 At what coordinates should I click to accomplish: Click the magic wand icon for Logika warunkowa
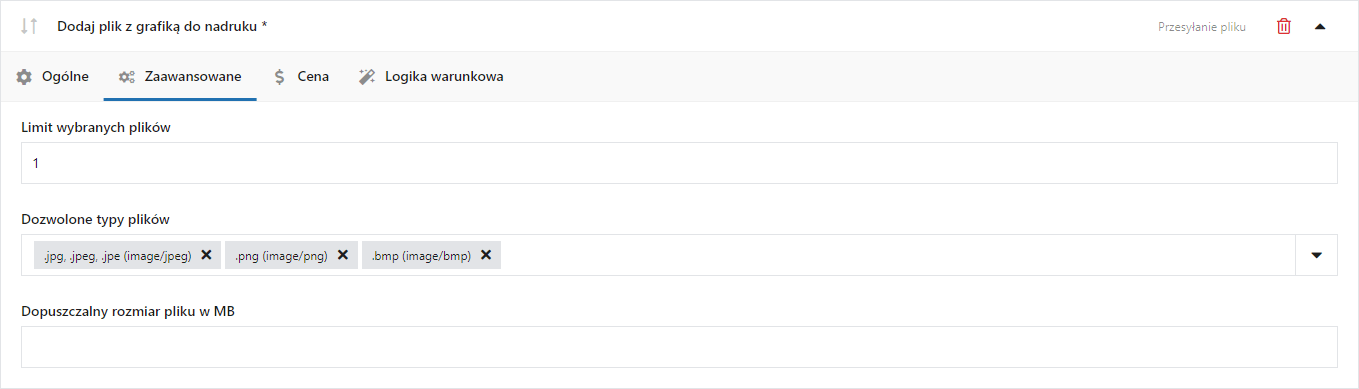click(x=367, y=76)
